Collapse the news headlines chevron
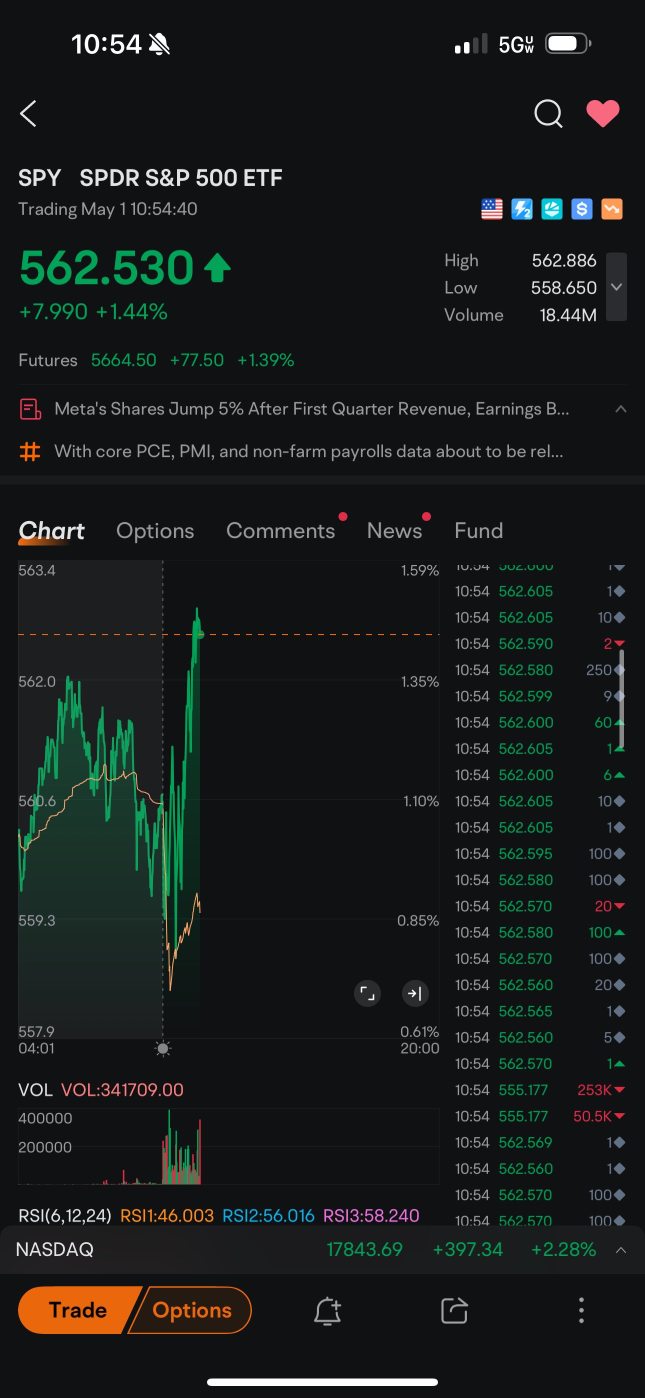 620,409
